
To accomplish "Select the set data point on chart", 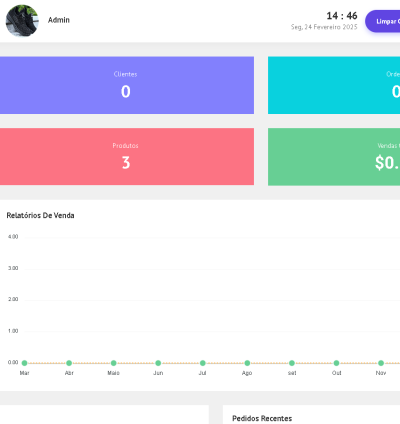I will tap(292, 363).
